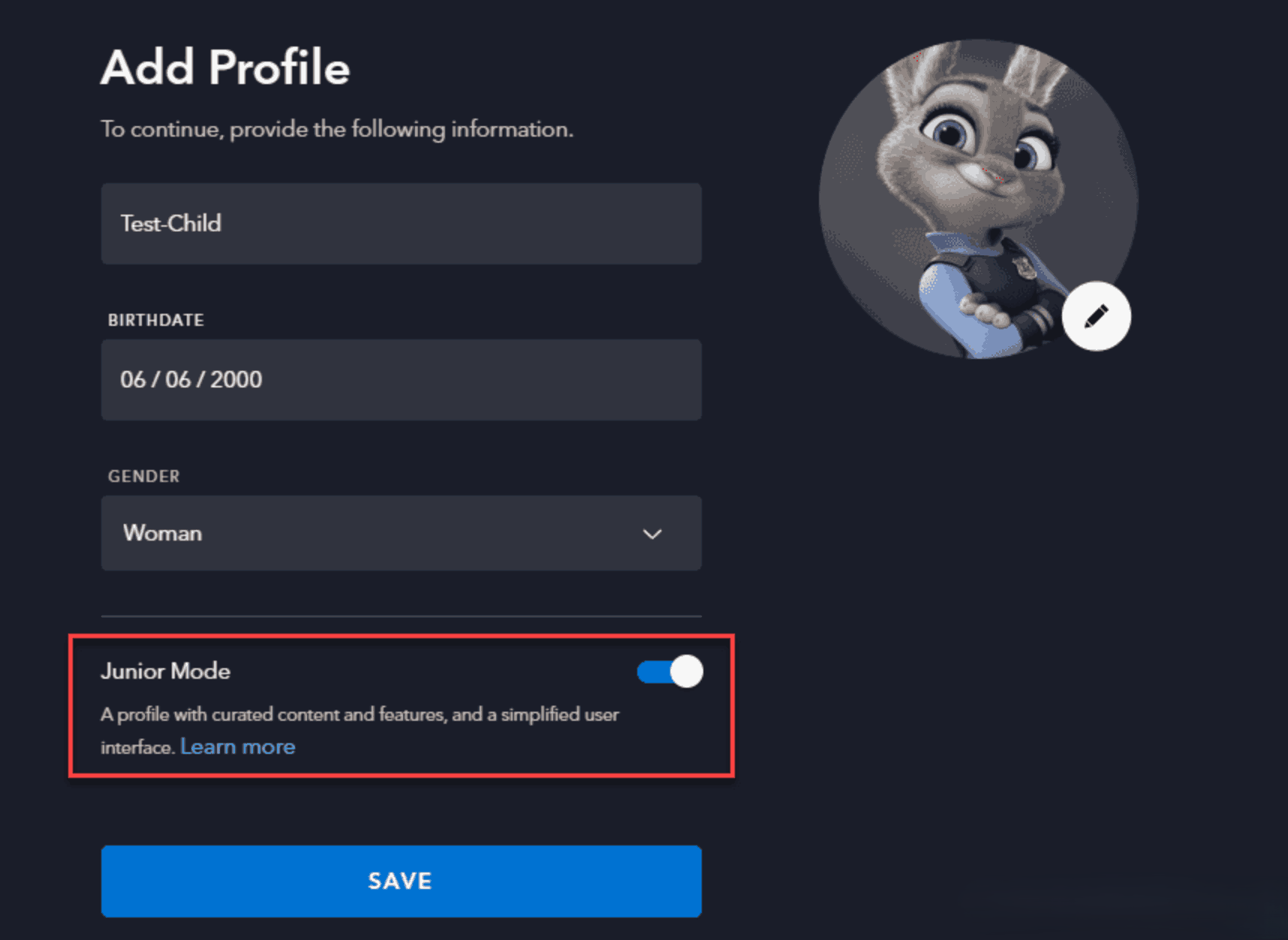1288x940 pixels.
Task: Focus the birthdate input field
Action: (401, 380)
